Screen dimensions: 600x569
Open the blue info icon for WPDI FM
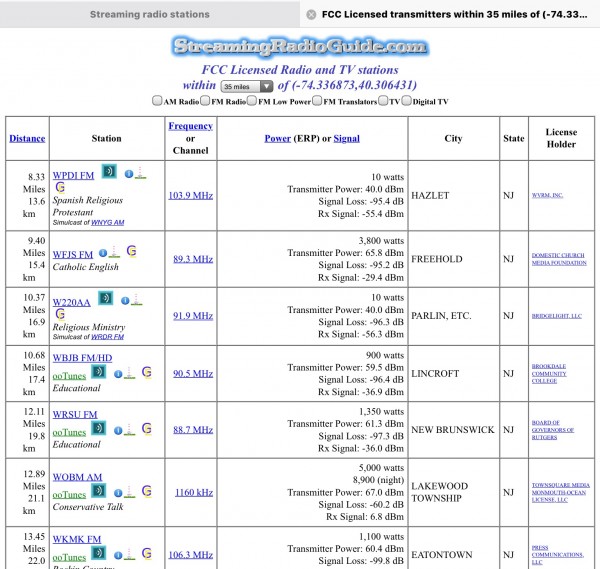(129, 174)
